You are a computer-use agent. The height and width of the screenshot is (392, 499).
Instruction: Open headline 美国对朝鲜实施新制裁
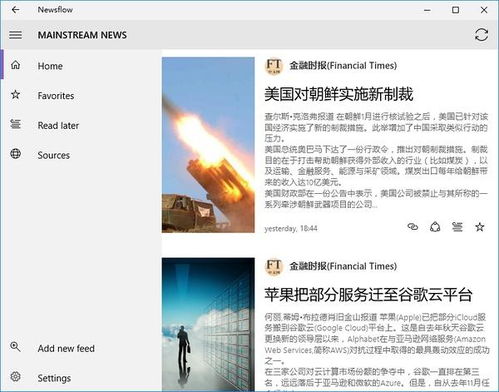[339, 94]
